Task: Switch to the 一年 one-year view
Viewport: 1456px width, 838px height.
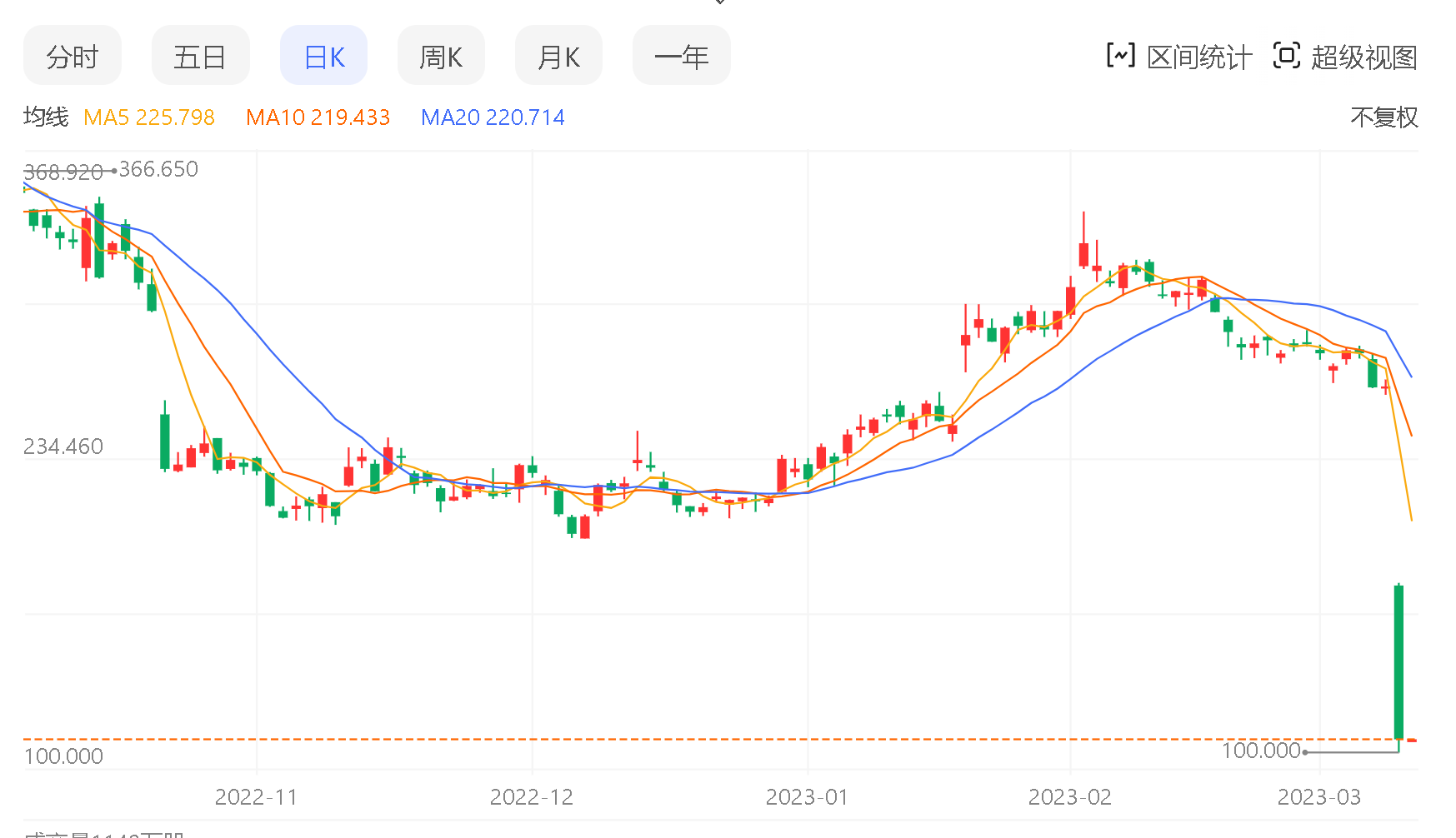Action: pos(681,56)
